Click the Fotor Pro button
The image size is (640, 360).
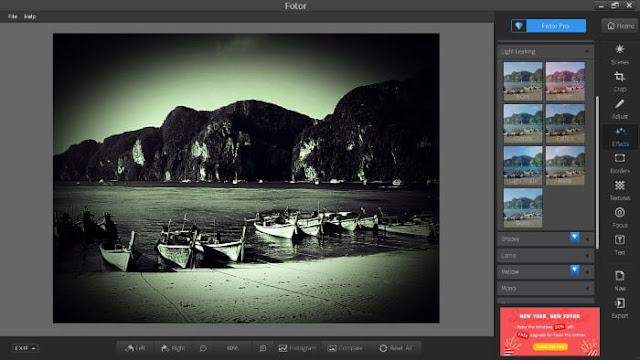pos(548,26)
